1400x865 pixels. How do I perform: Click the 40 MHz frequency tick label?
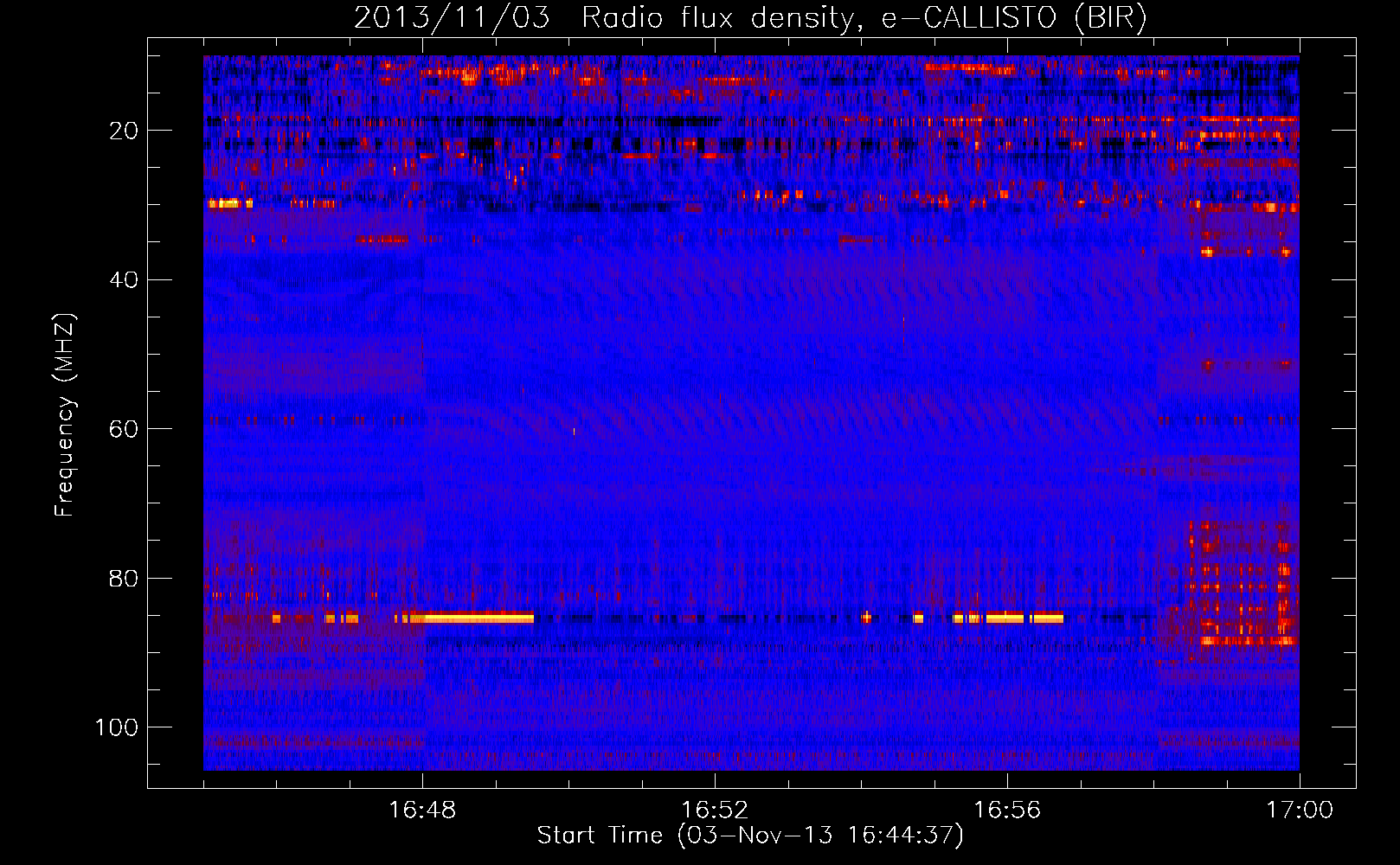point(124,280)
